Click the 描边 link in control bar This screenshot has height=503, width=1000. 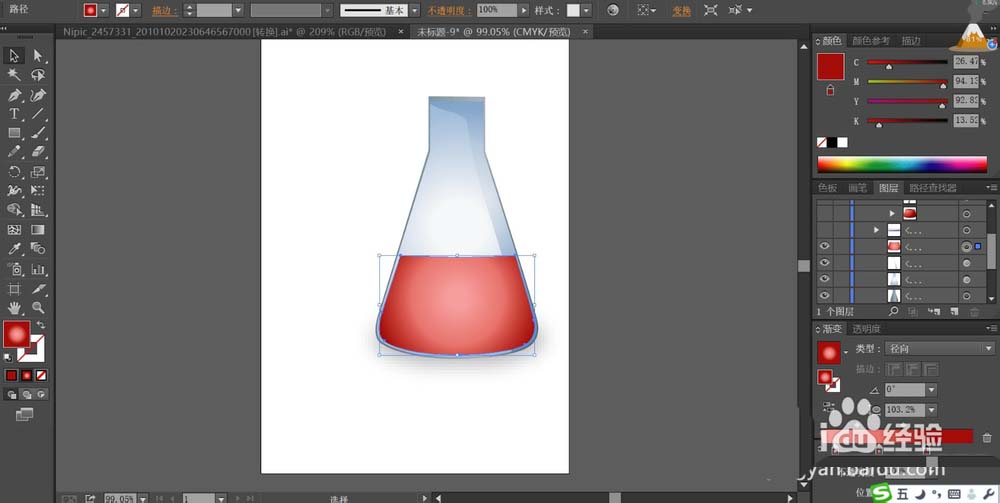click(165, 11)
